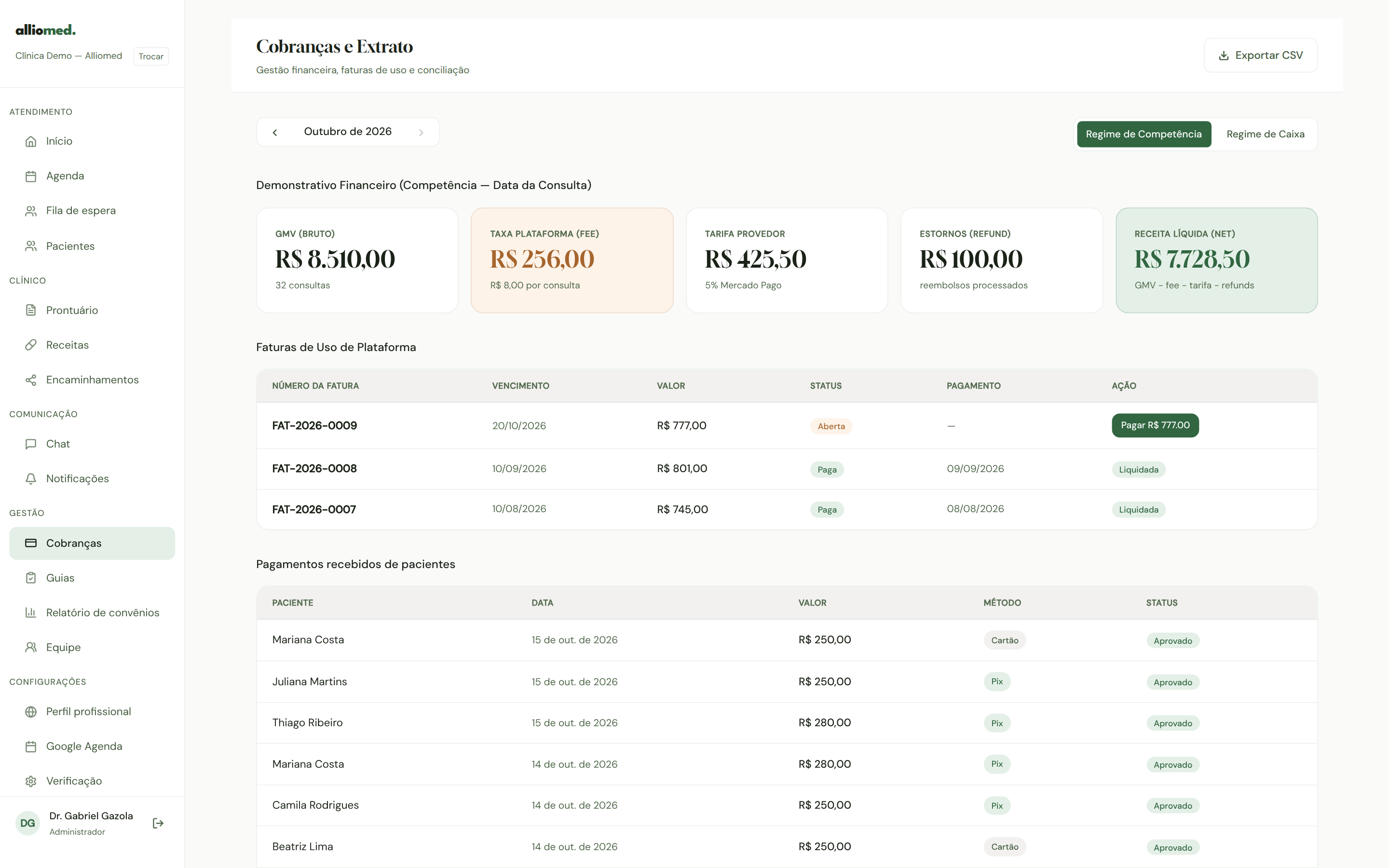Click the Exportar CSV button
1389x868 pixels.
[x=1260, y=55]
